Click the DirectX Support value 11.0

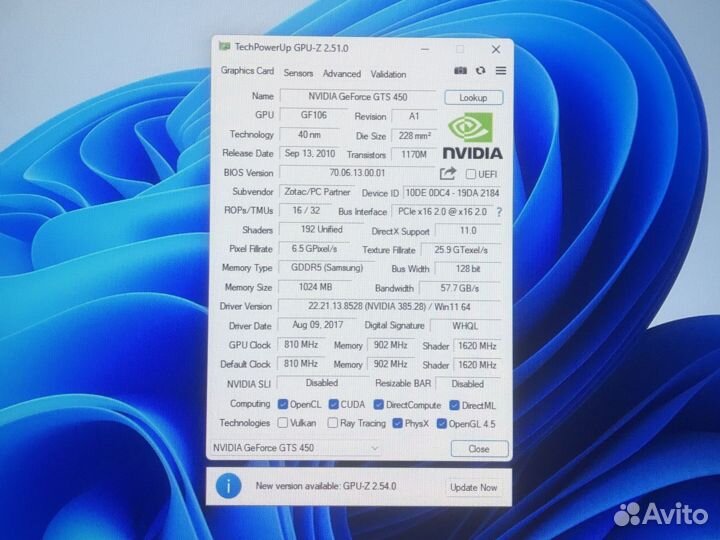click(x=468, y=231)
